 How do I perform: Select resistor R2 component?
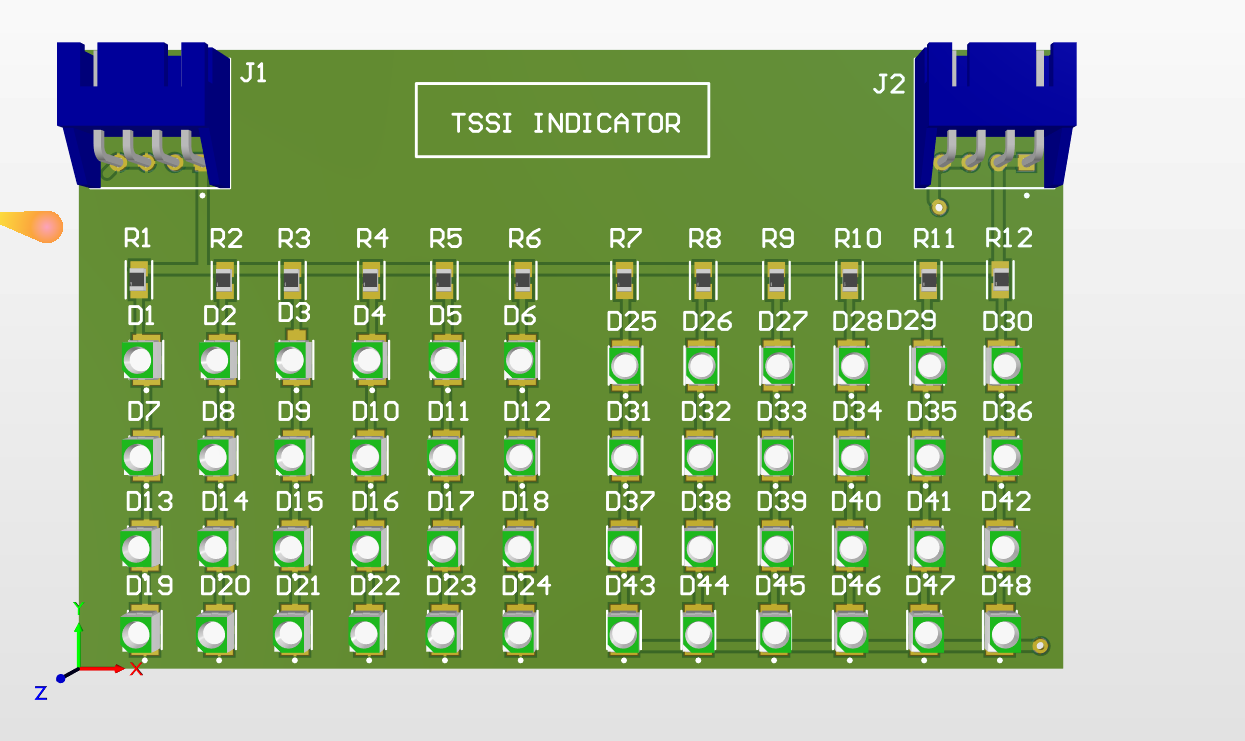click(x=224, y=279)
